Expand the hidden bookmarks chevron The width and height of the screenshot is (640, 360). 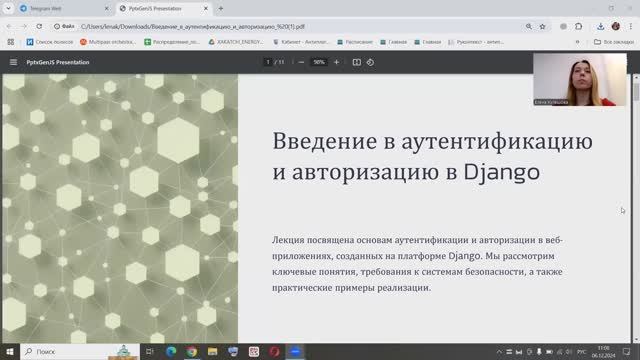[x=577, y=42]
